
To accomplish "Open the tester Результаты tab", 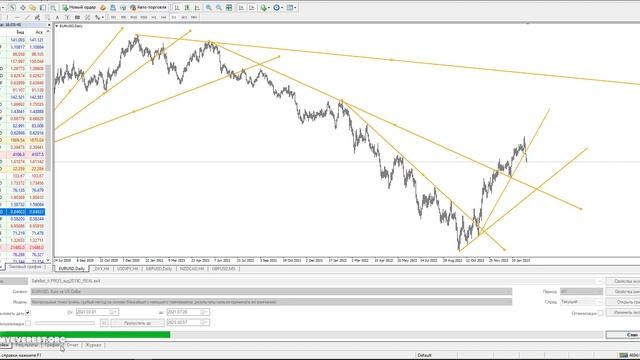I will coord(27,345).
